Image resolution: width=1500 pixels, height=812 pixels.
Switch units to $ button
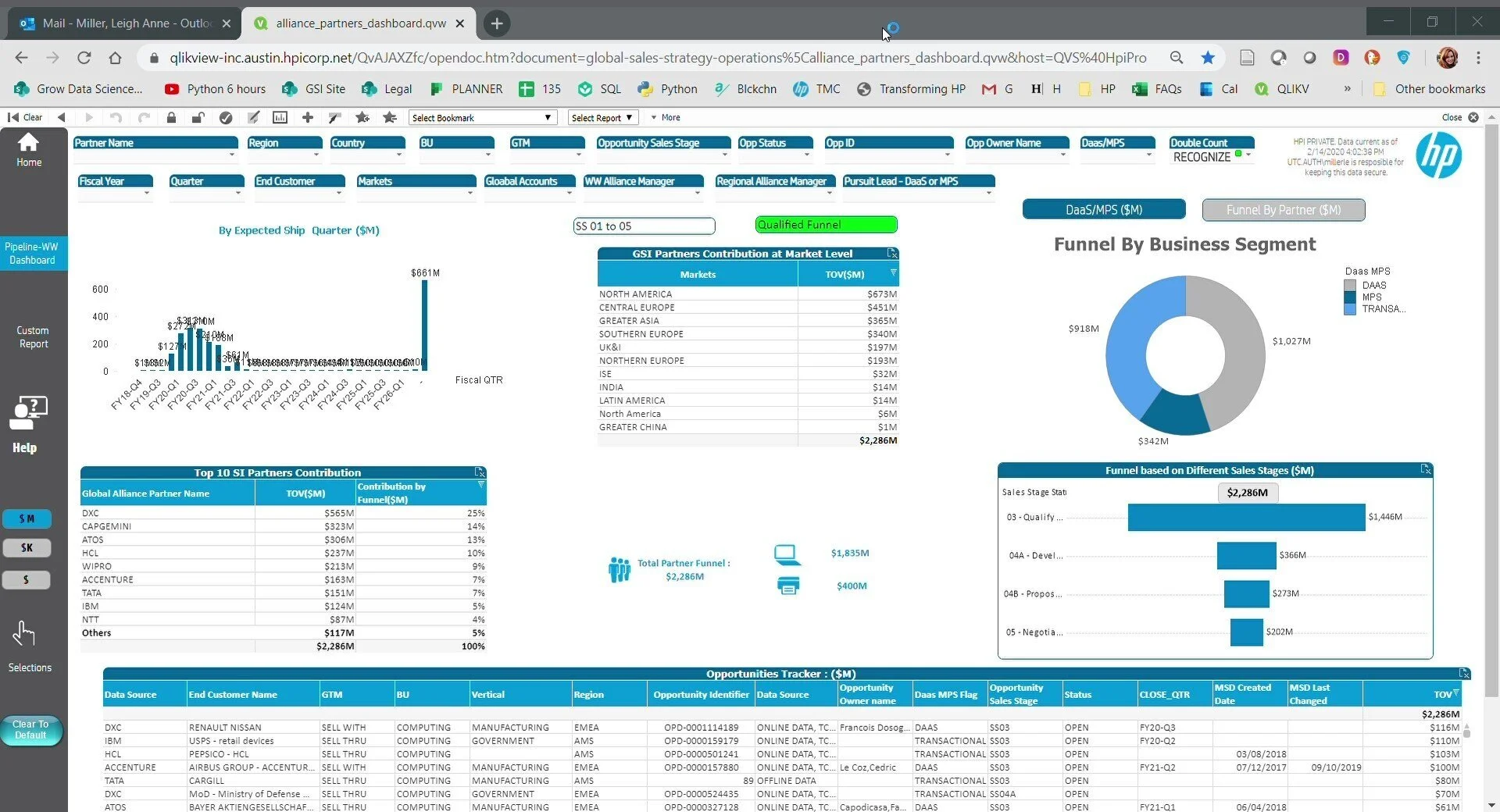[27, 579]
